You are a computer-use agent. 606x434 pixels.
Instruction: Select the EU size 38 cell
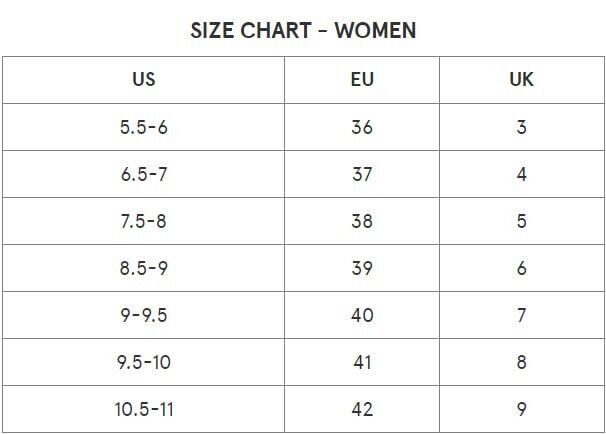[362, 221]
